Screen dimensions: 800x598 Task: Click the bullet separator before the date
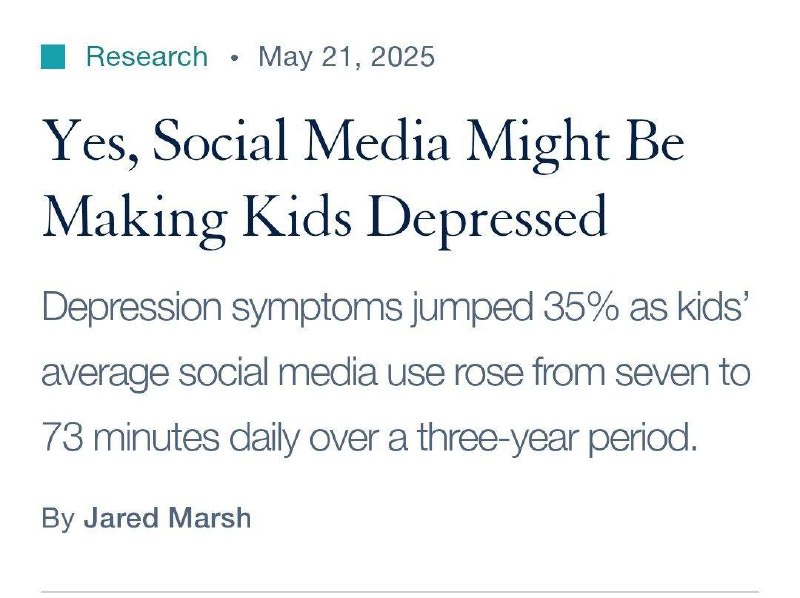coord(234,58)
